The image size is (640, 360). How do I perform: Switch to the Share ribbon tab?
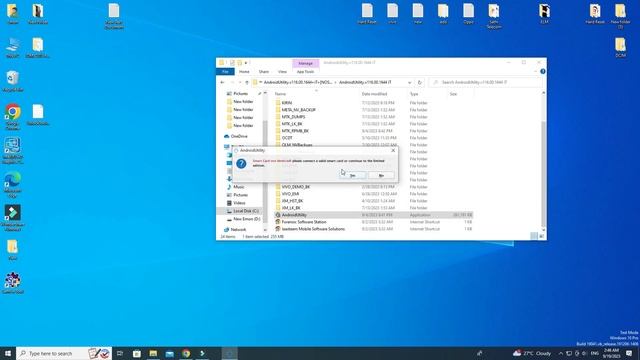(x=264, y=71)
